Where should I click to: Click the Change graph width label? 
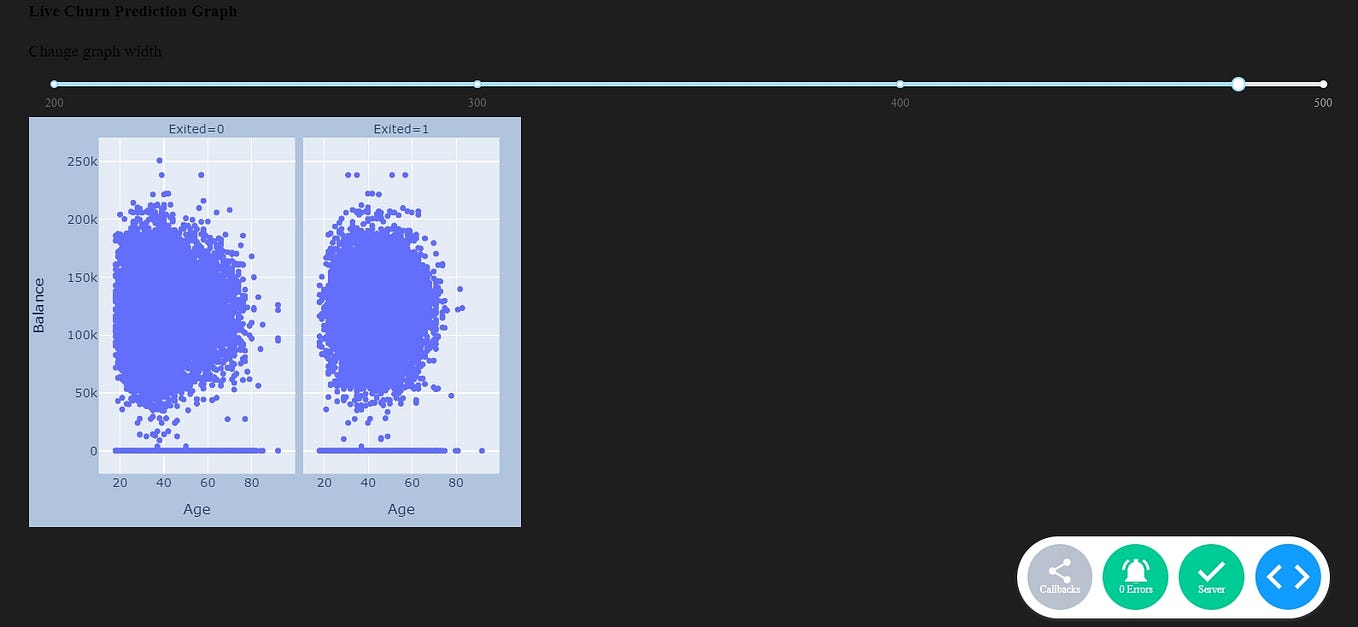pyautogui.click(x=96, y=51)
